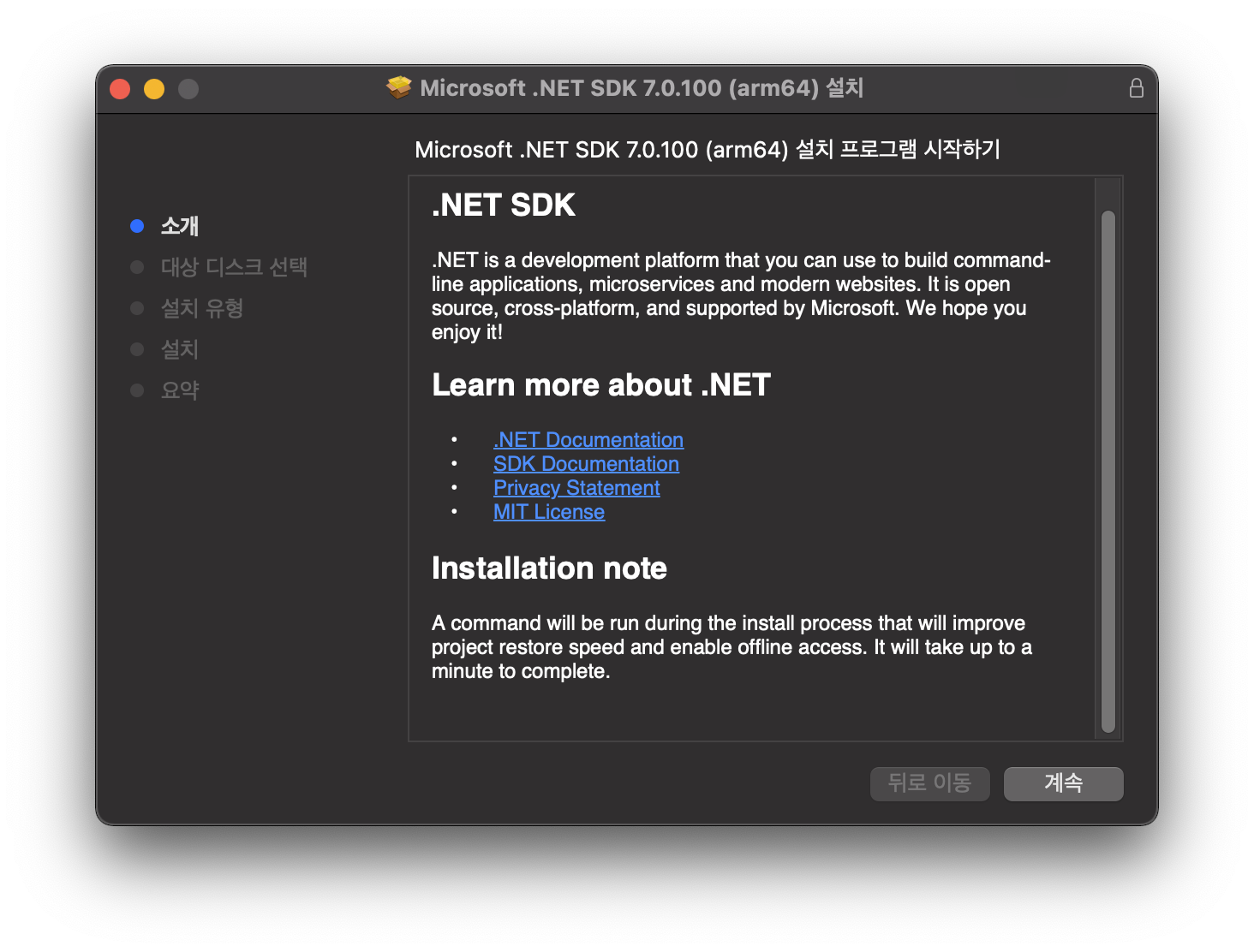
Task: Click the paragraph starting 'A command will be run'
Action: click(x=731, y=647)
